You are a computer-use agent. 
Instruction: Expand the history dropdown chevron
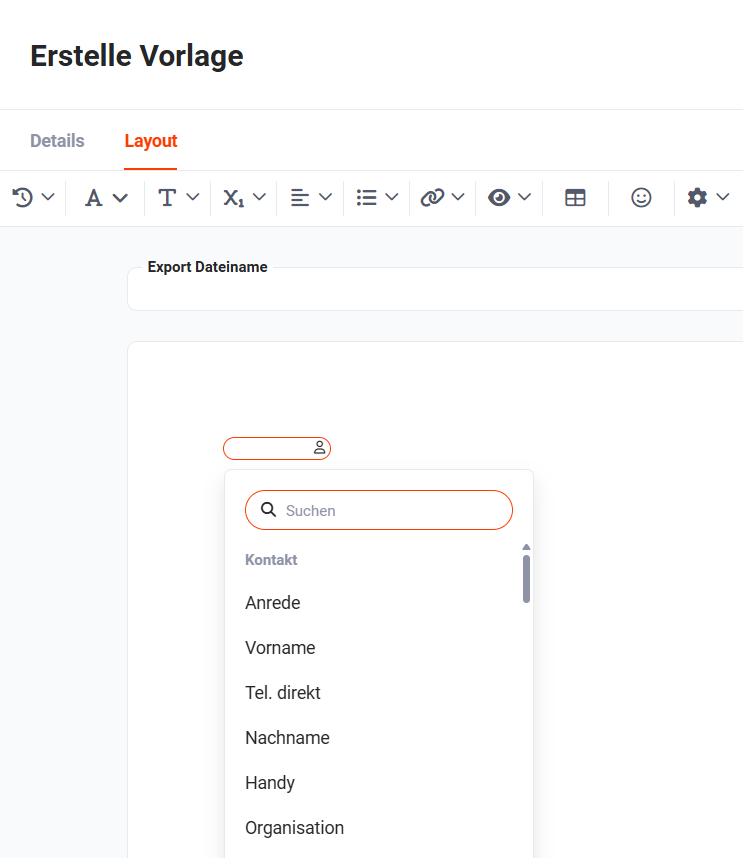click(x=48, y=197)
